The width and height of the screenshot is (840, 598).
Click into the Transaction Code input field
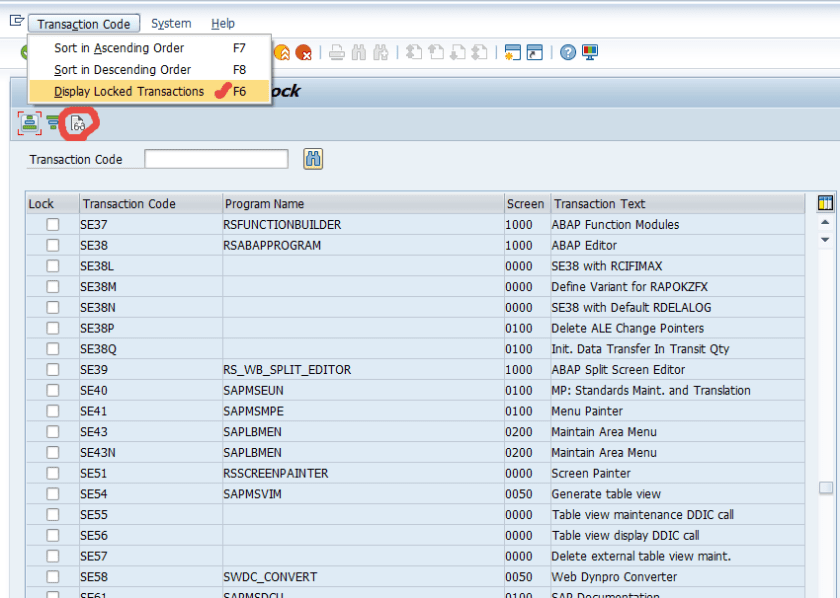tap(216, 159)
